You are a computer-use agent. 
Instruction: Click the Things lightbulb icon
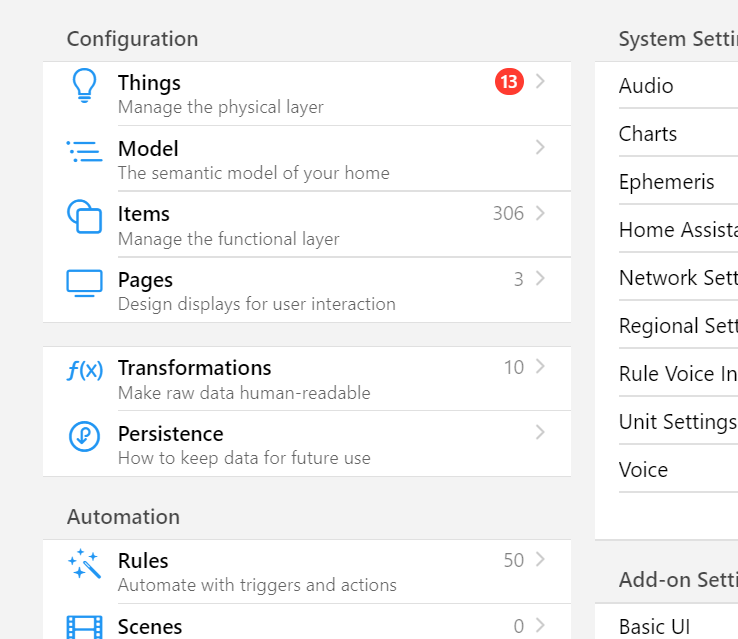(x=84, y=85)
